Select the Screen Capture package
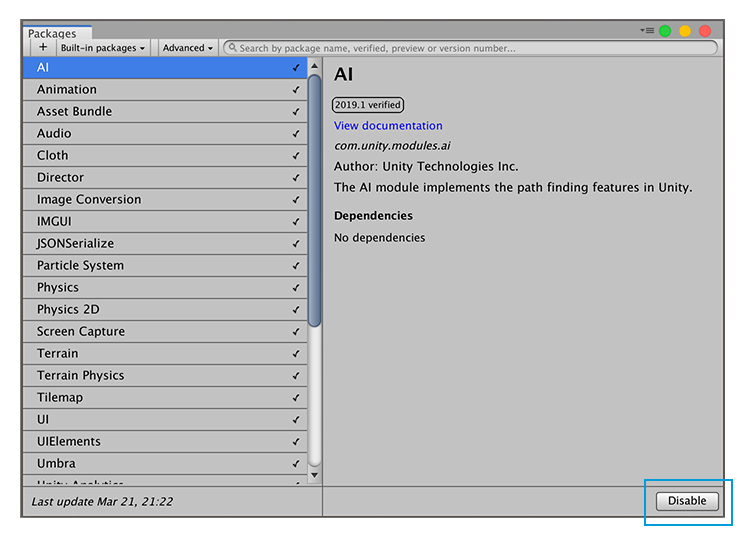This screenshot has height=538, width=743. click(165, 331)
